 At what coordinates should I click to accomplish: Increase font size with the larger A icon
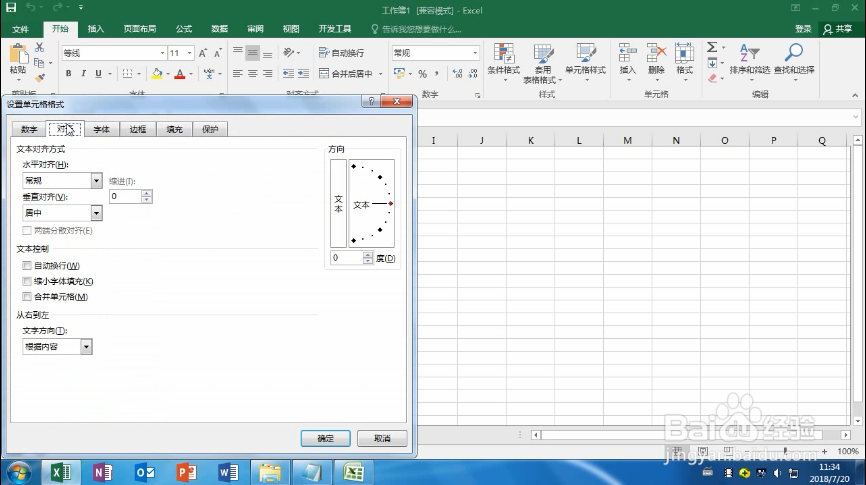203,53
